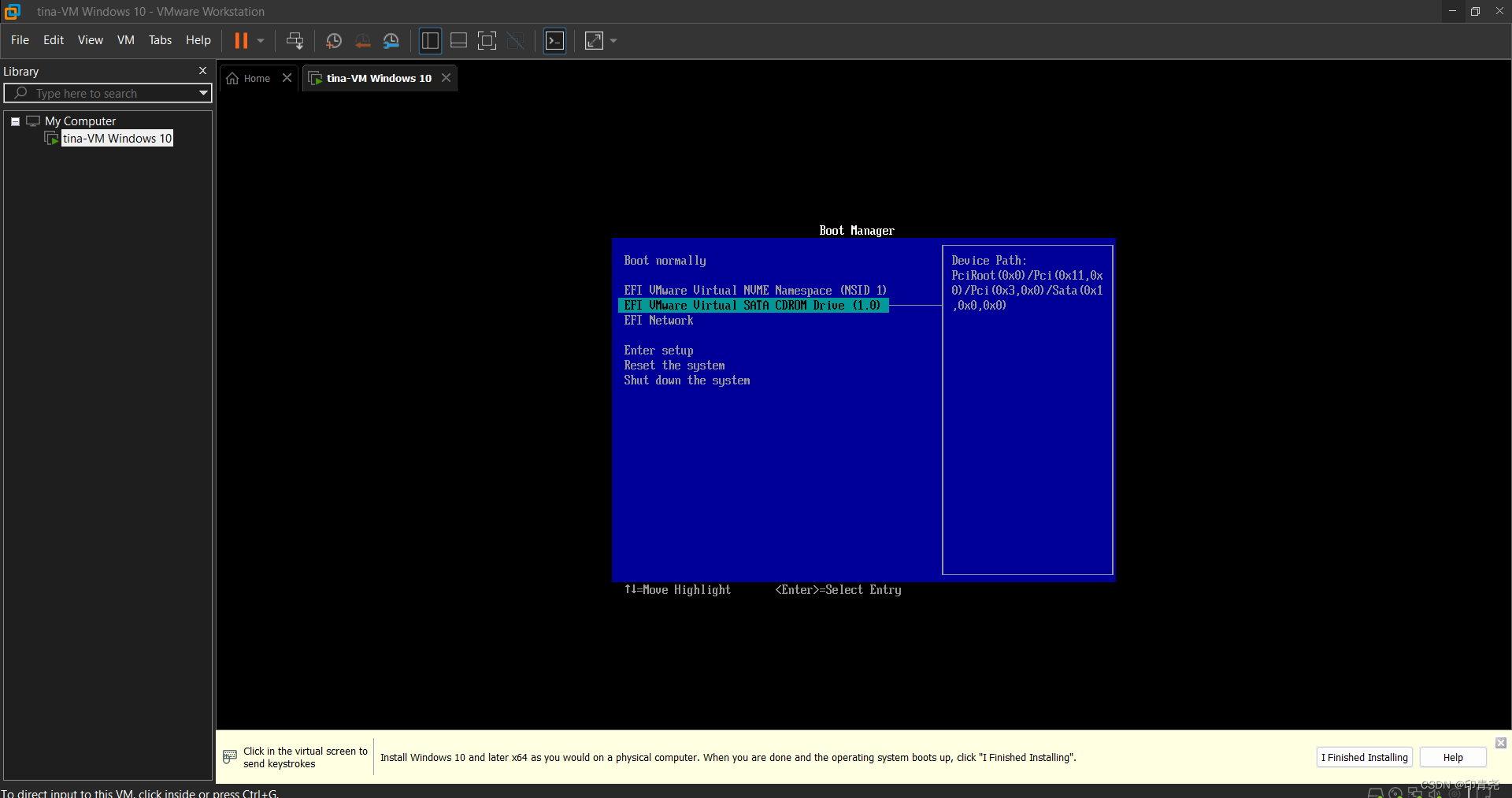The height and width of the screenshot is (798, 1512).
Task: Click the I Finished Installing button
Action: point(1365,757)
